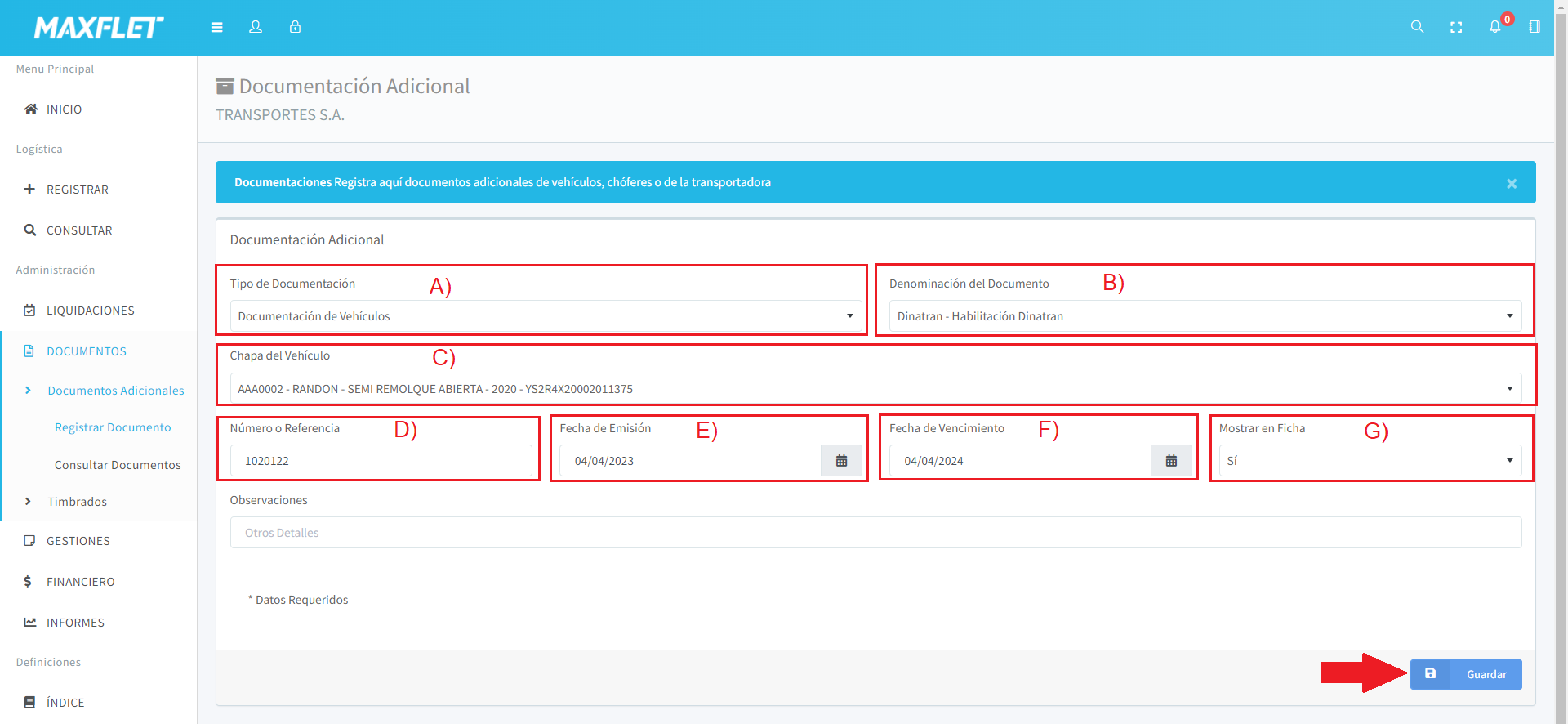Toggle fullscreen mode icon
The height and width of the screenshot is (724, 1568).
(1456, 27)
